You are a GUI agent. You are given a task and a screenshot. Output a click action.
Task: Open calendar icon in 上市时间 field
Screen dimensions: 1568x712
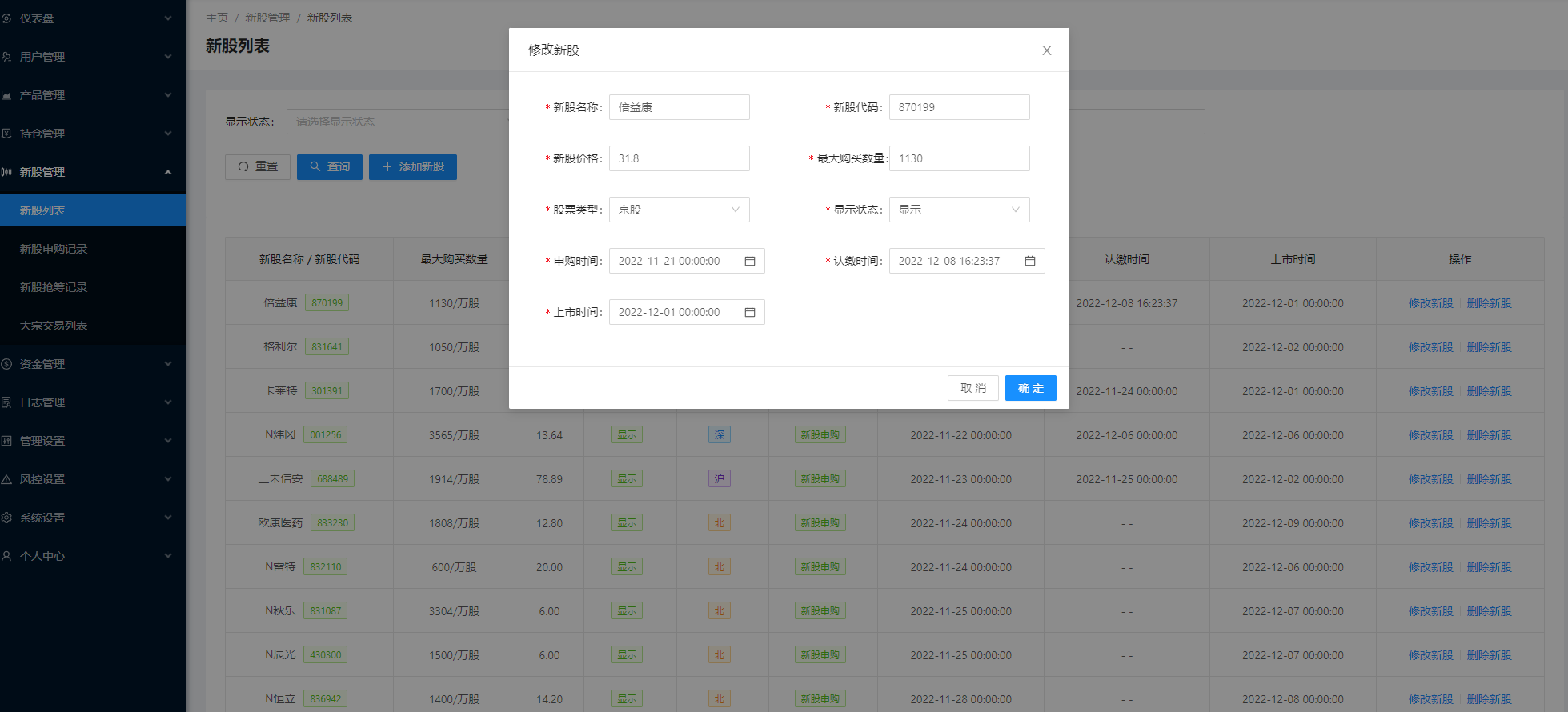(750, 312)
